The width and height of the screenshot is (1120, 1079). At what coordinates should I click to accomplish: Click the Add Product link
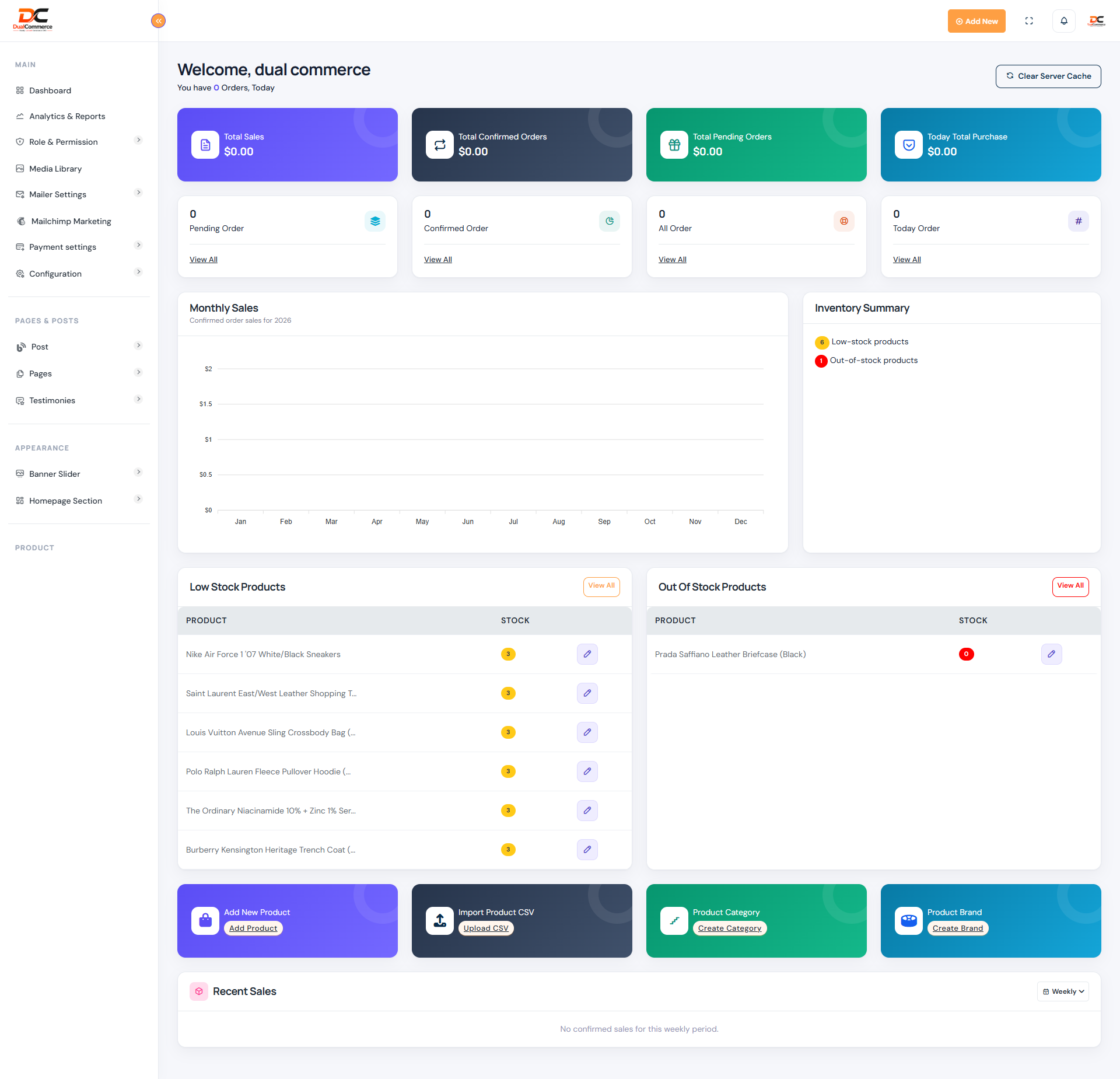point(253,928)
